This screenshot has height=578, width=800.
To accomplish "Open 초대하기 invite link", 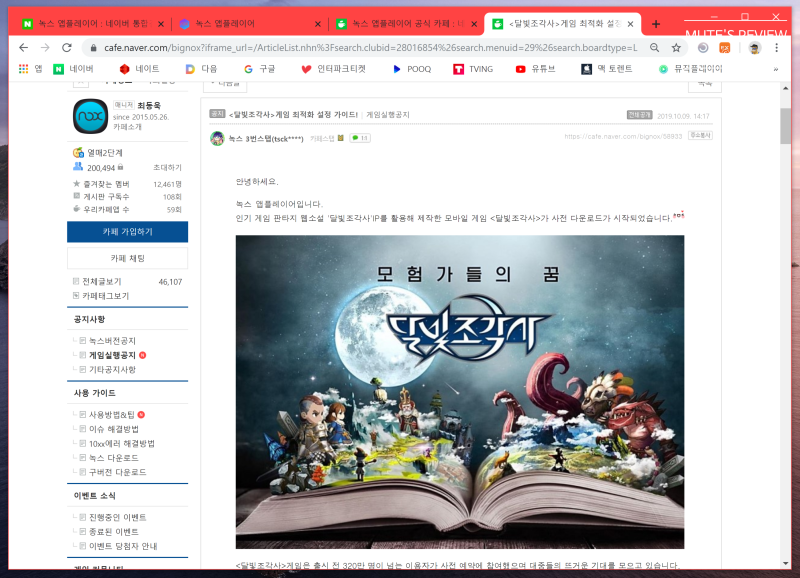I will pyautogui.click(x=167, y=167).
